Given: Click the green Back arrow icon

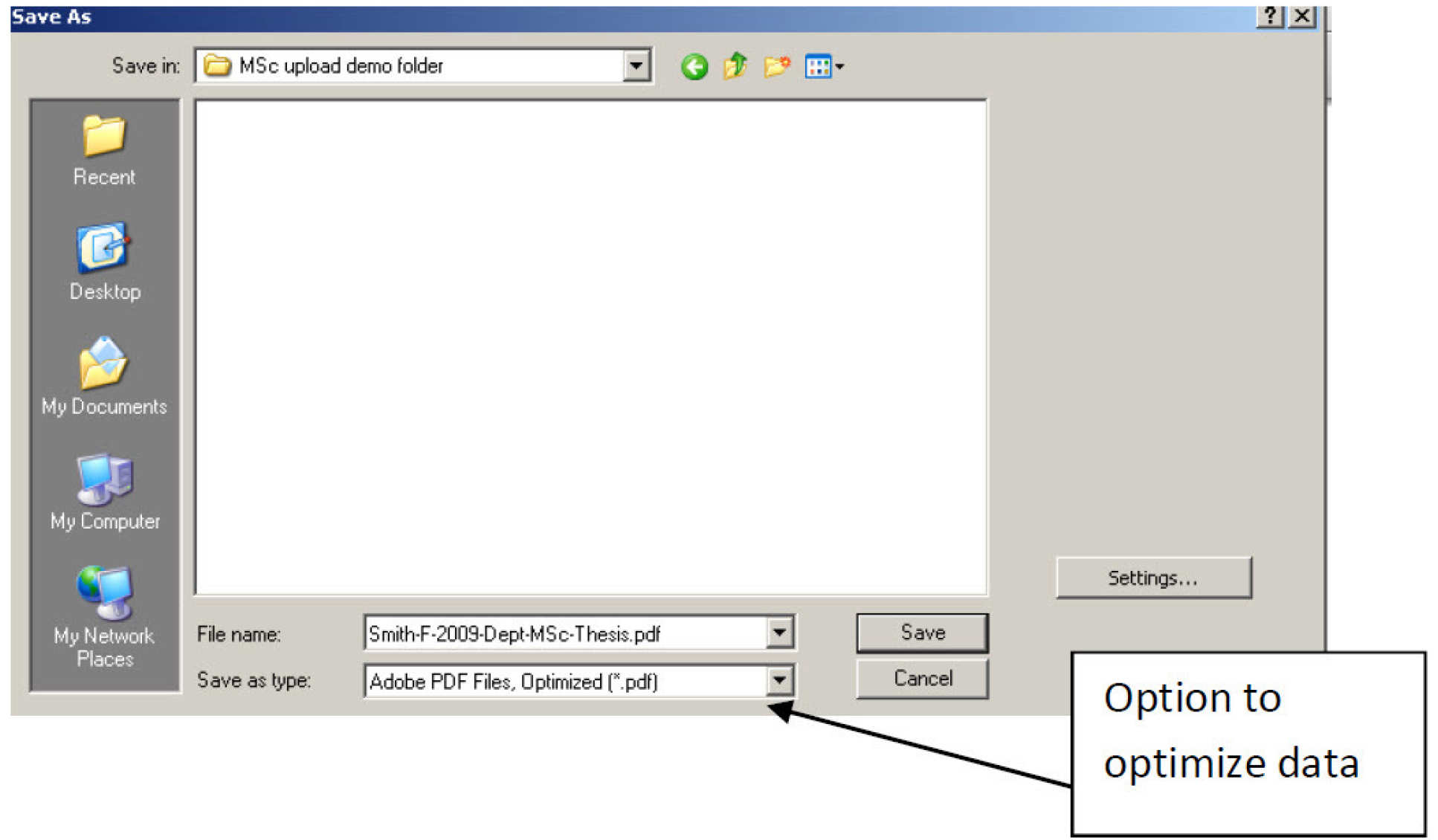Looking at the screenshot, I should point(694,67).
